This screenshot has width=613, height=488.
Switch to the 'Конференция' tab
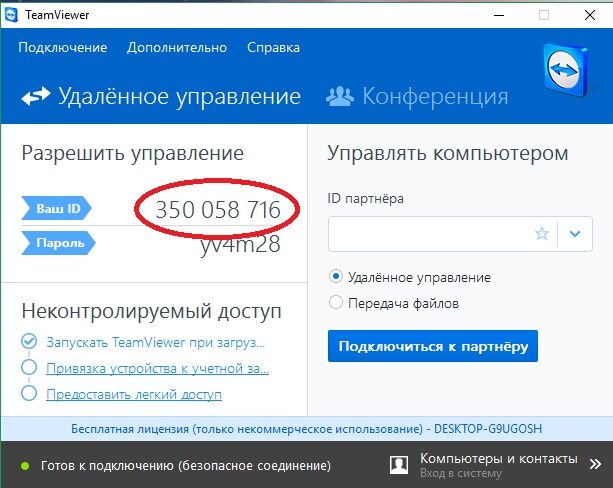[434, 97]
